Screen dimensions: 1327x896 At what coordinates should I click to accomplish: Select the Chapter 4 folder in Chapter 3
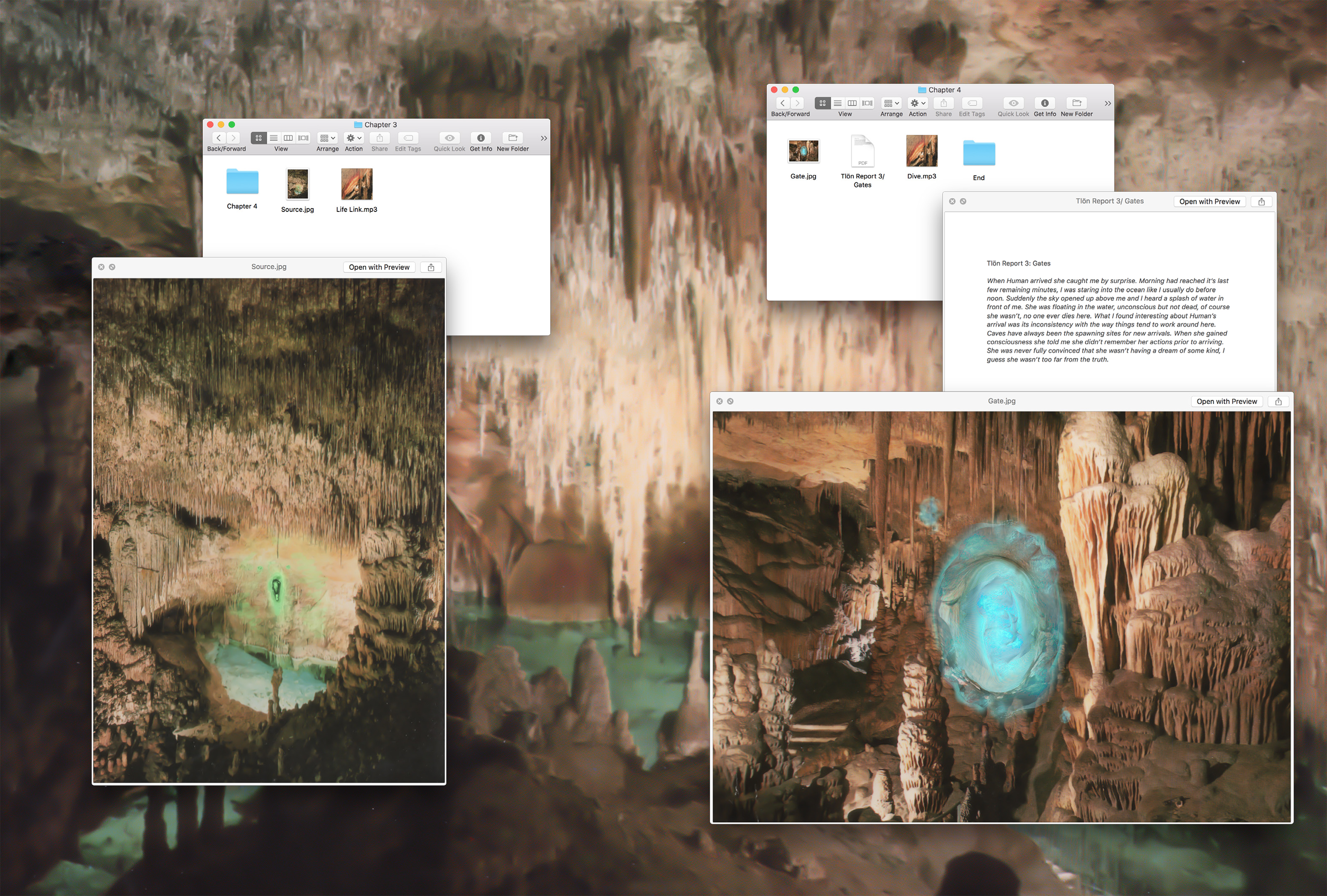[242, 182]
